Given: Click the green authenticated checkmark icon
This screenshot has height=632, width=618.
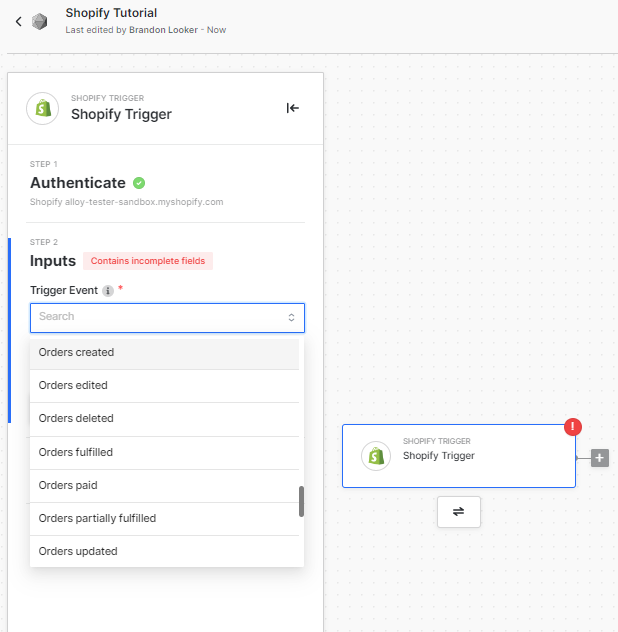Looking at the screenshot, I should (139, 183).
